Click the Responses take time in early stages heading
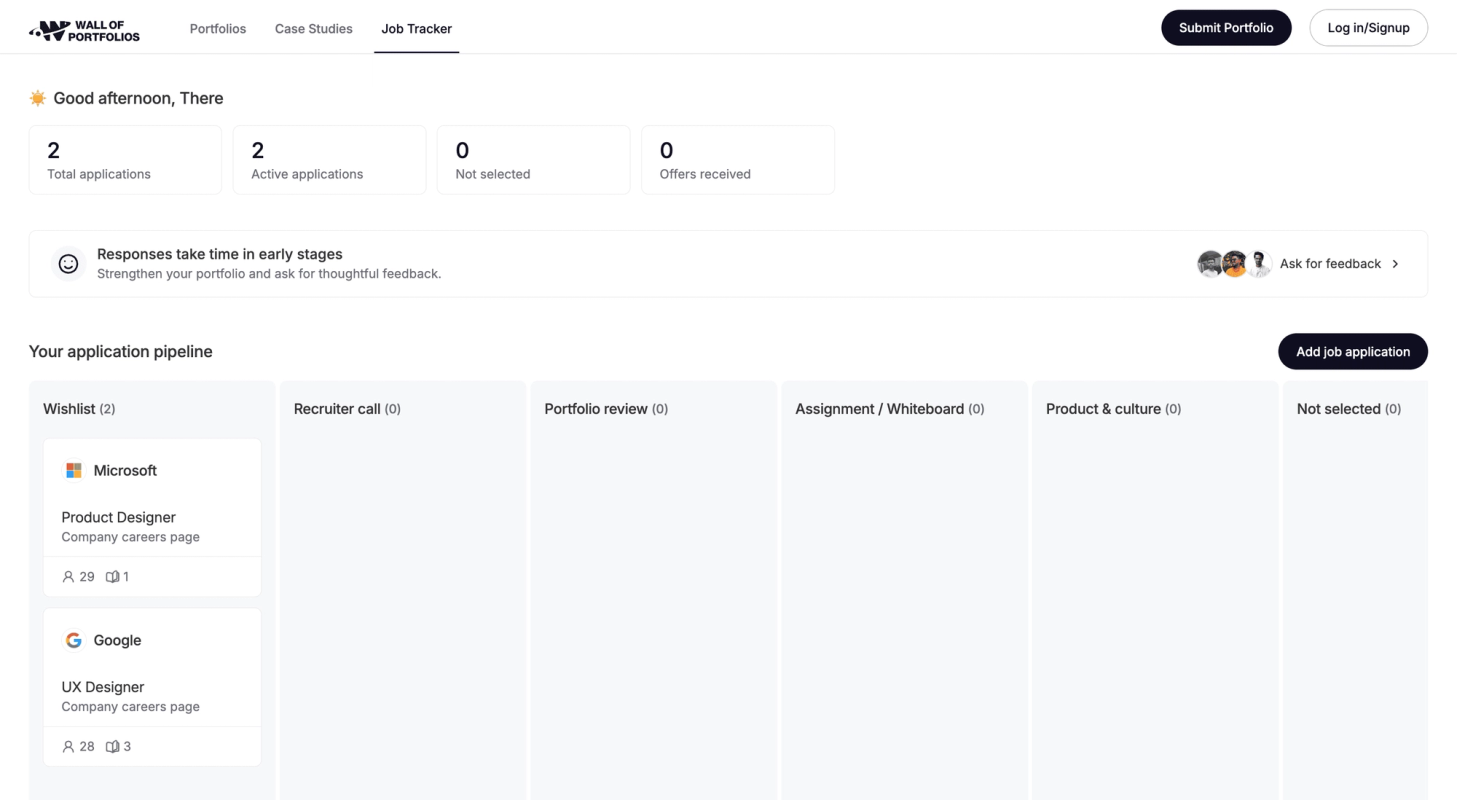 (220, 254)
